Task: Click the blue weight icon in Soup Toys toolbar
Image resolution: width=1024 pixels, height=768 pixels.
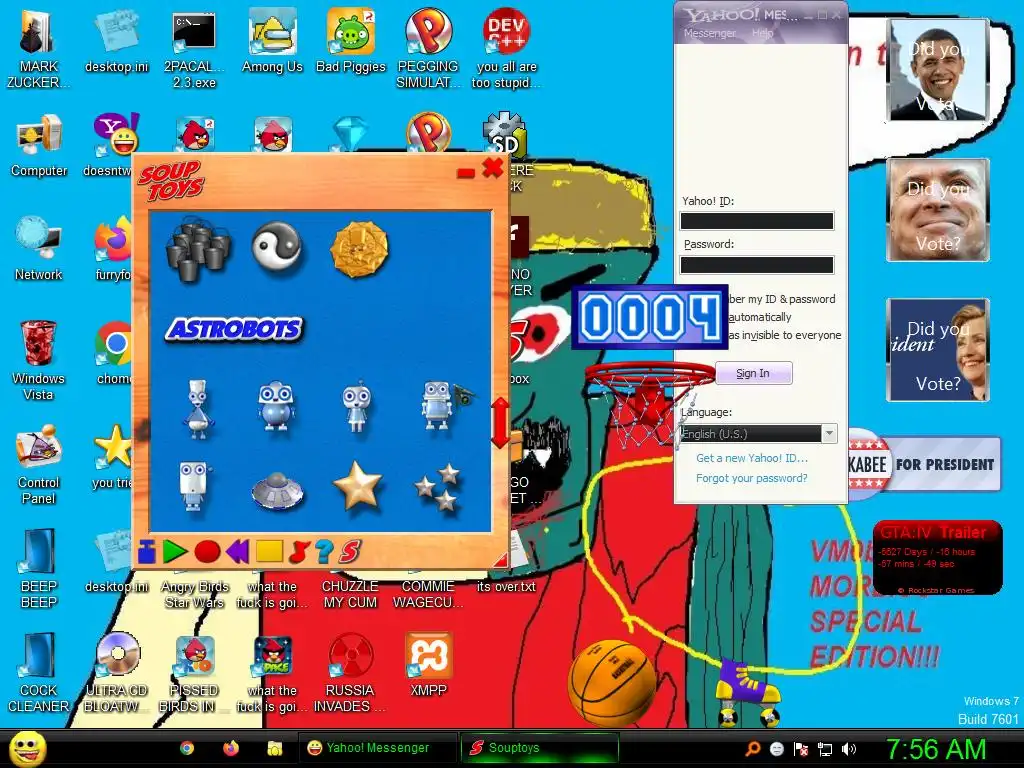Action: pyautogui.click(x=147, y=552)
